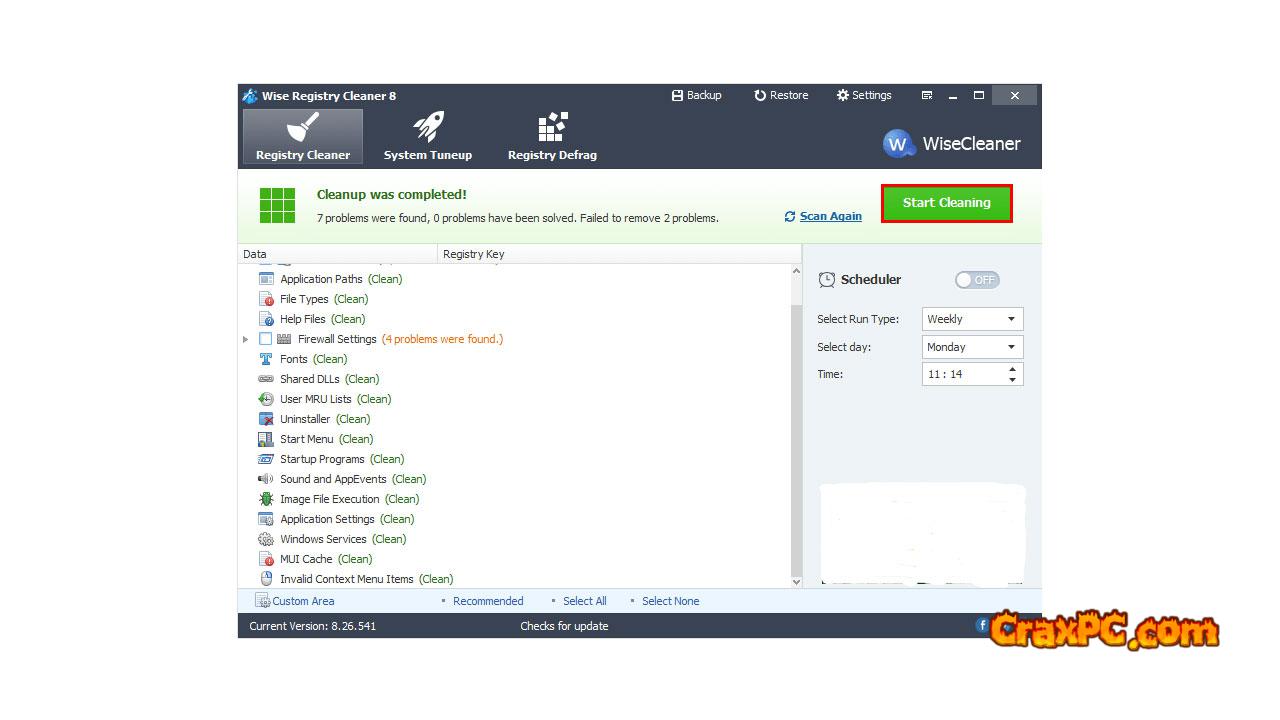This screenshot has height=720, width=1280.
Task: Click the Select None link
Action: tap(671, 601)
